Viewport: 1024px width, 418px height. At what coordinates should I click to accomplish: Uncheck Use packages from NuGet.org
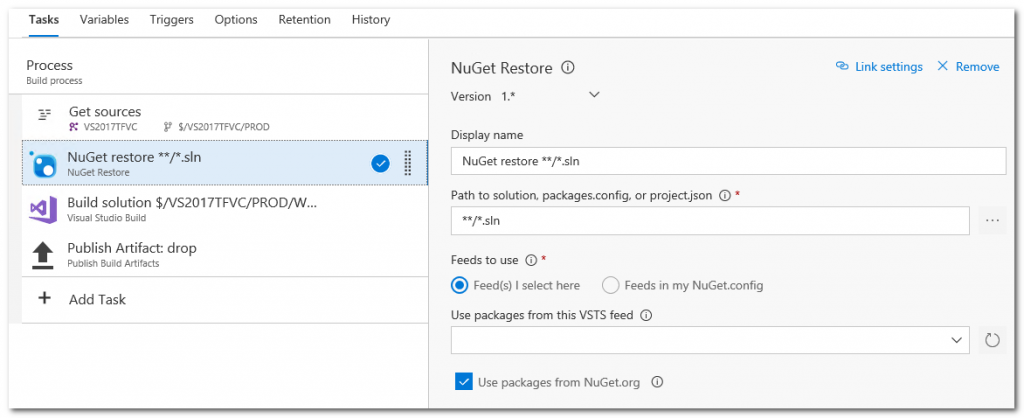[x=463, y=381]
